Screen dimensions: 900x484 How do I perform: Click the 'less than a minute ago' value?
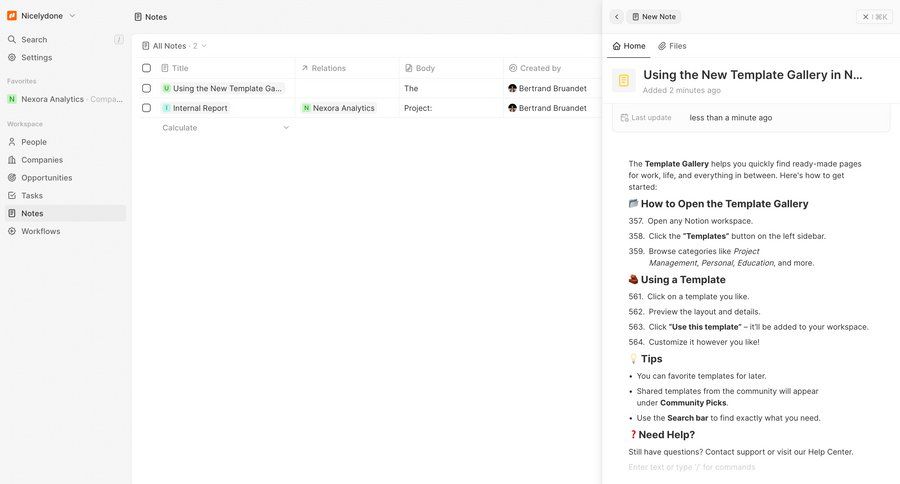pos(731,118)
